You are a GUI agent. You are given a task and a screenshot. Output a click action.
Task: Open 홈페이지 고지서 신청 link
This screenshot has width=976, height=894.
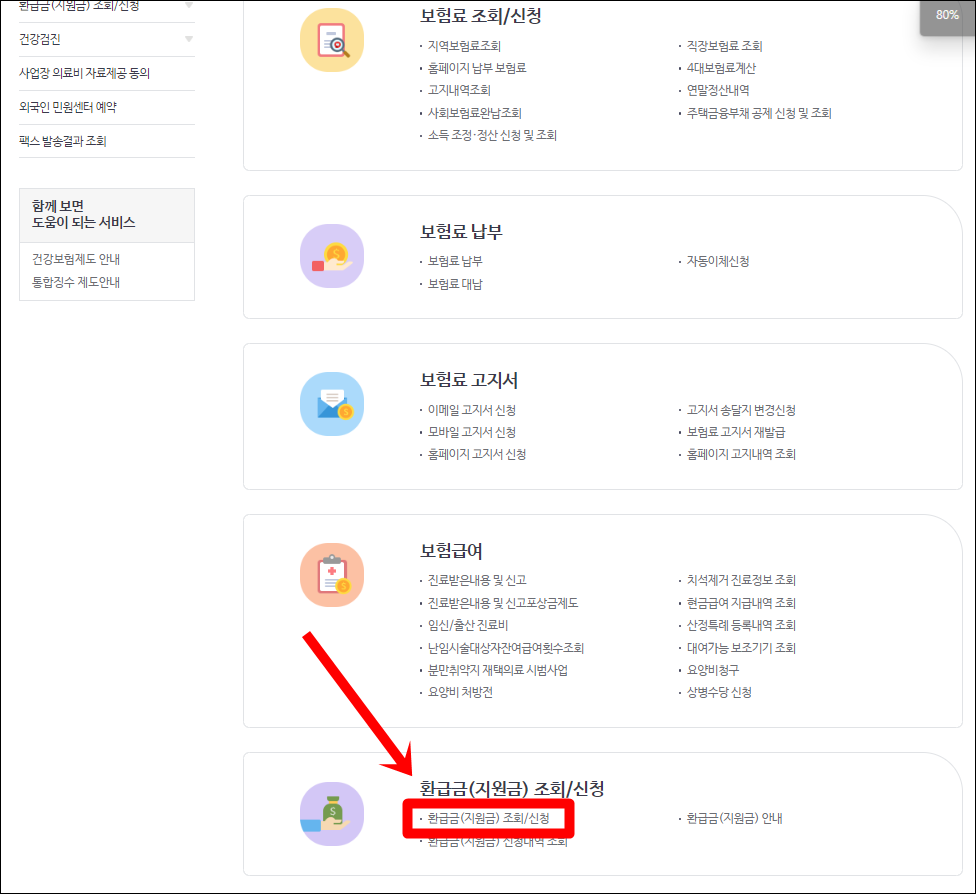click(x=477, y=454)
